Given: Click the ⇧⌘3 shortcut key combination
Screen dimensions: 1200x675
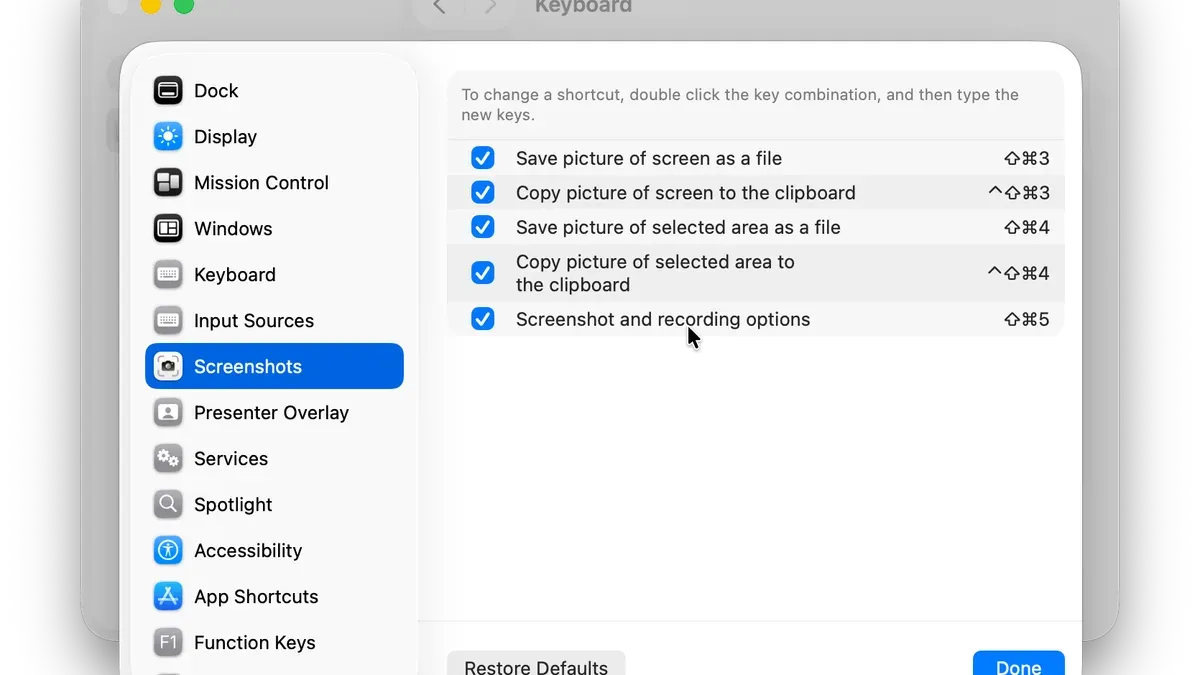Looking at the screenshot, I should [1027, 159].
